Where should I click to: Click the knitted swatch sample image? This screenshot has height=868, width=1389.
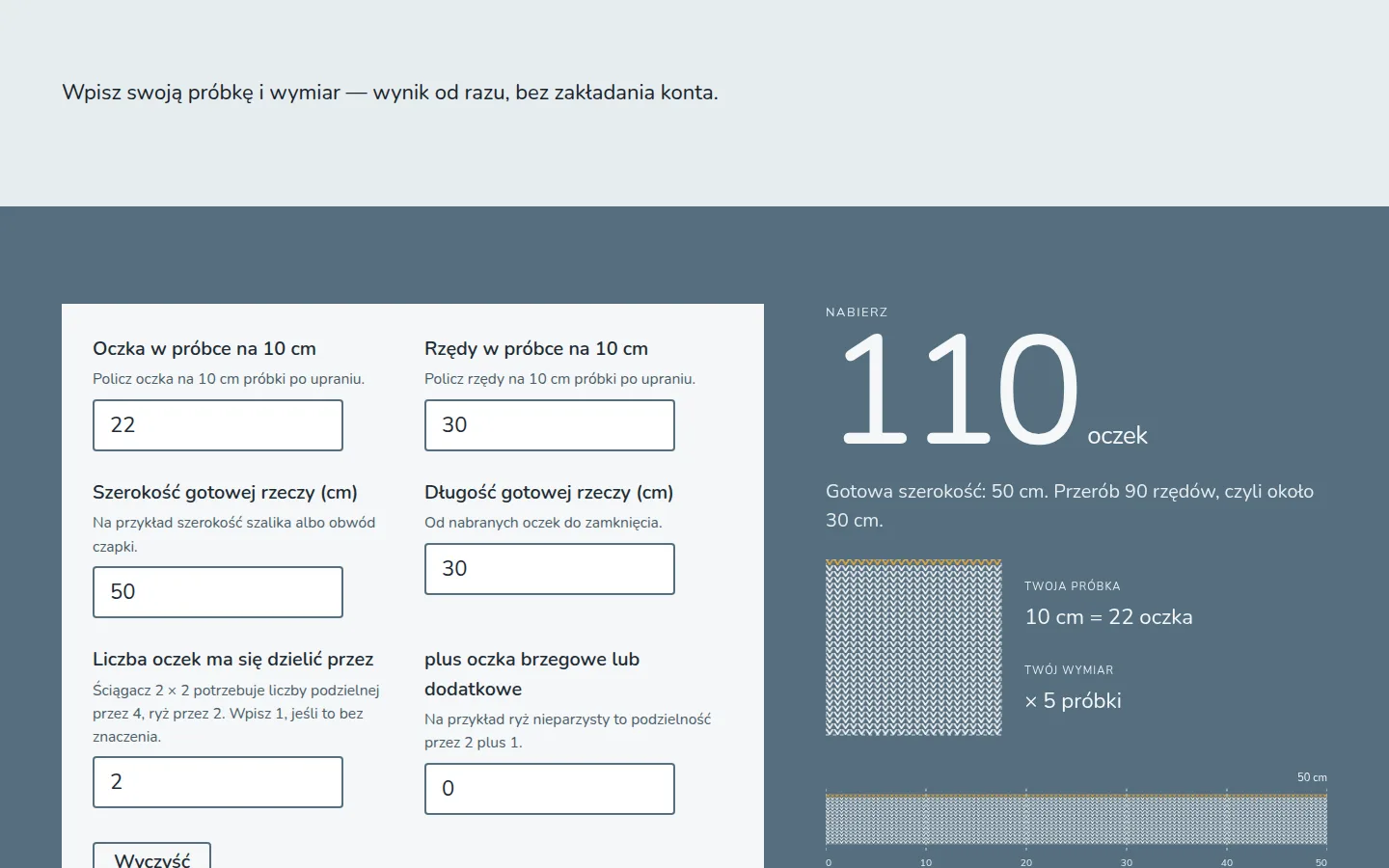coord(913,647)
